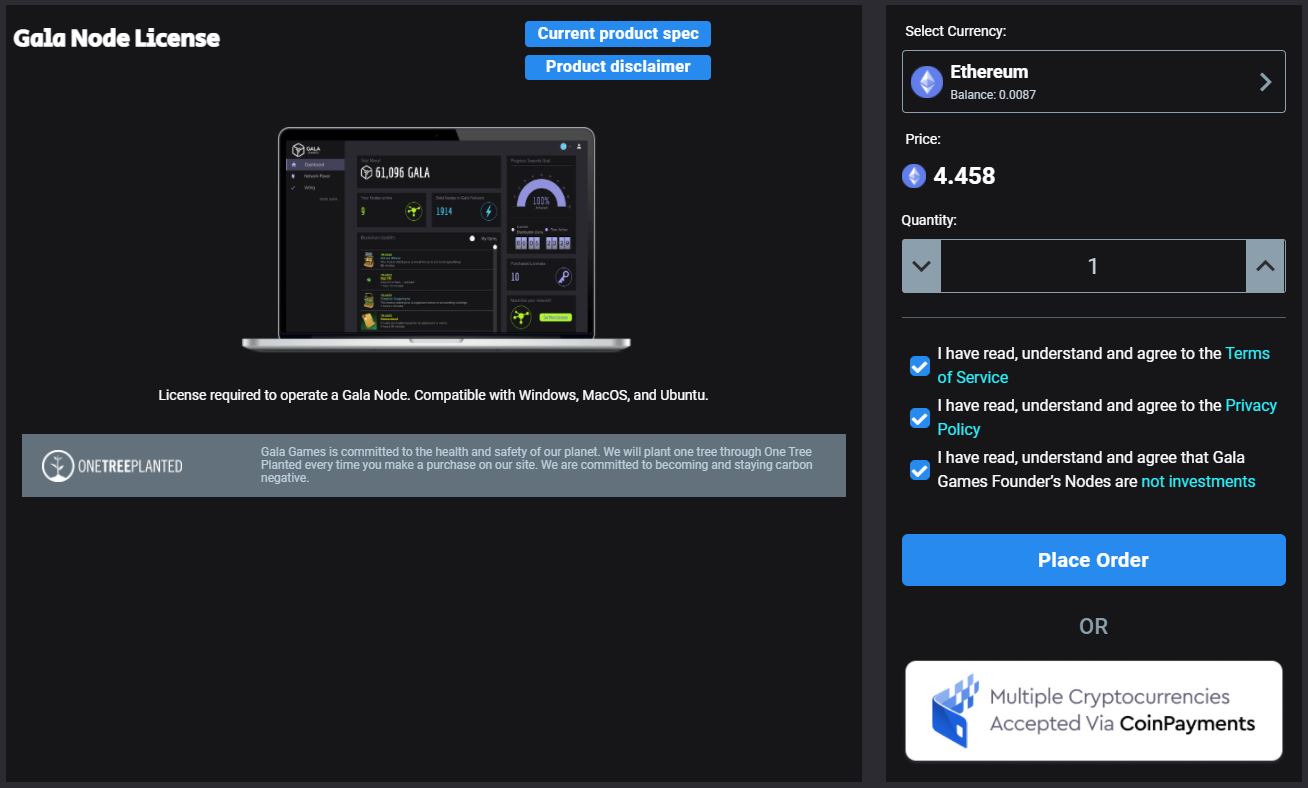
Task: Click the Select Currency label
Action: [x=955, y=32]
